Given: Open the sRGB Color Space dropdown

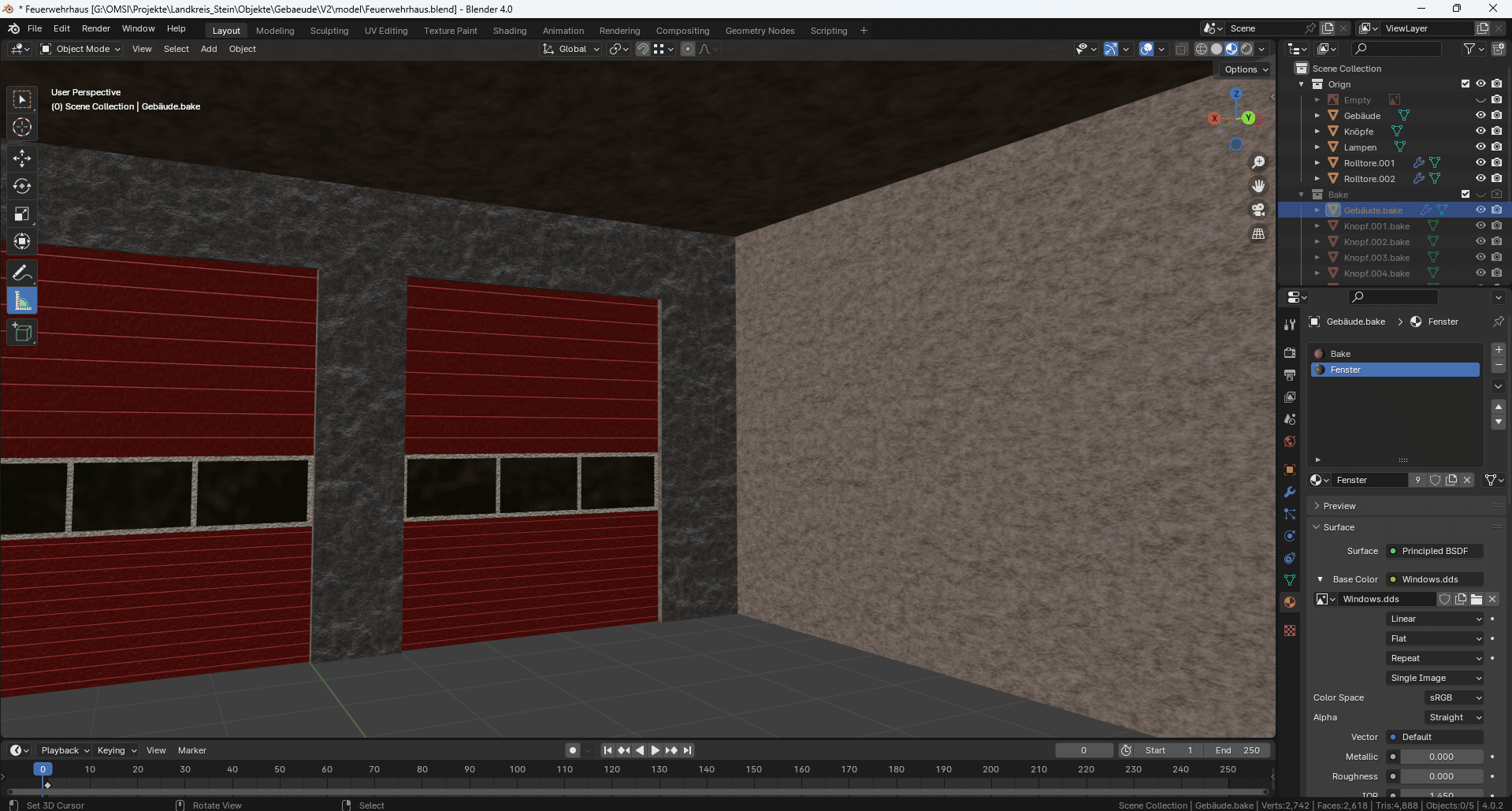Looking at the screenshot, I should pos(1454,698).
